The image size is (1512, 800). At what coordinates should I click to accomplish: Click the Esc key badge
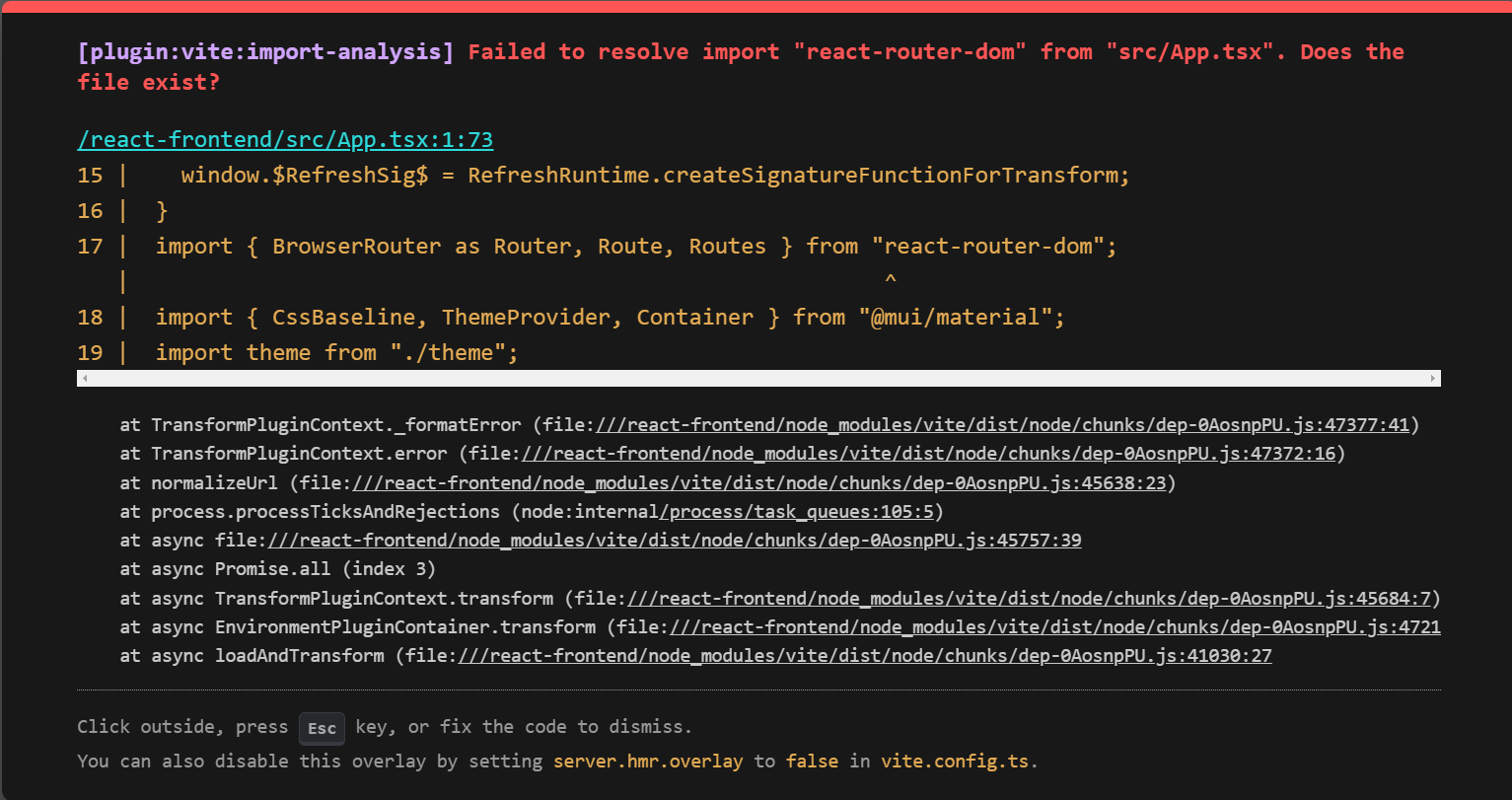click(322, 728)
